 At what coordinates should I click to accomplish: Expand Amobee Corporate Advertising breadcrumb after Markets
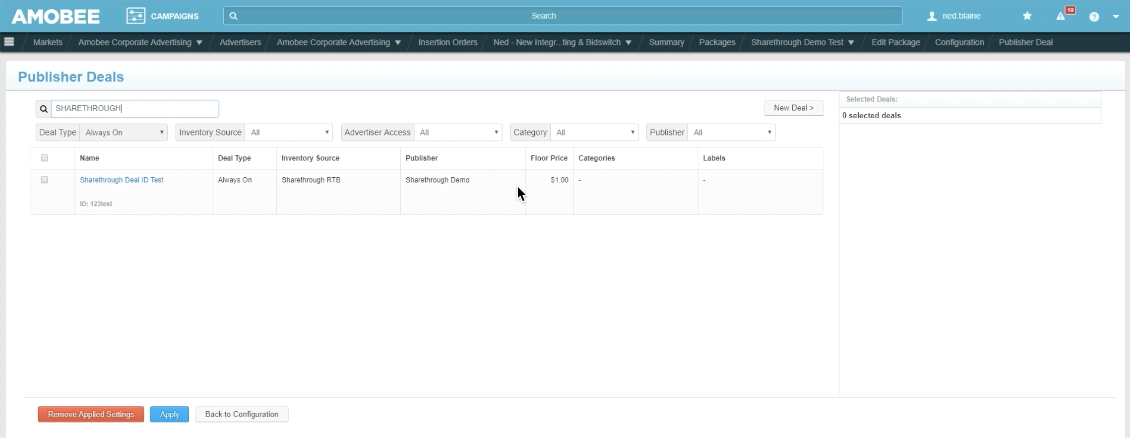click(x=199, y=43)
